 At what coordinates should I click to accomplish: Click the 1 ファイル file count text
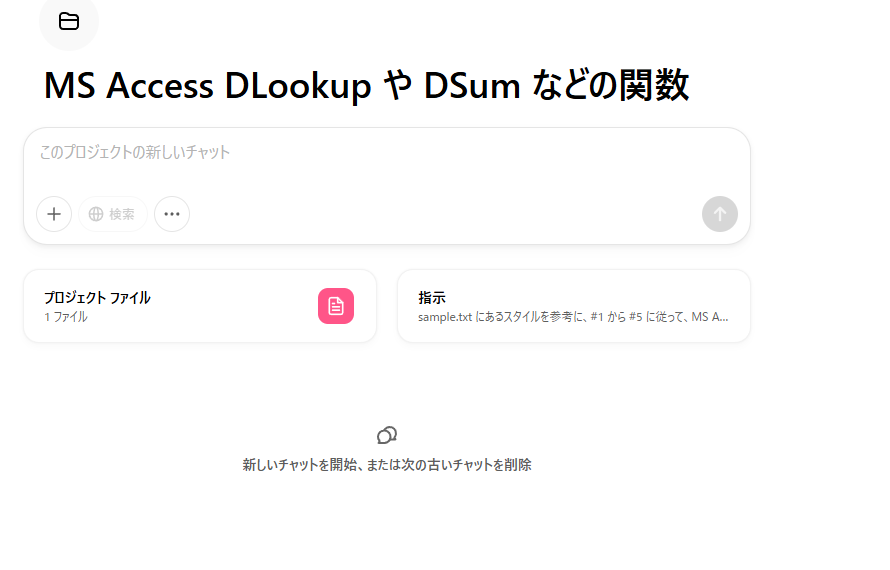(66, 317)
